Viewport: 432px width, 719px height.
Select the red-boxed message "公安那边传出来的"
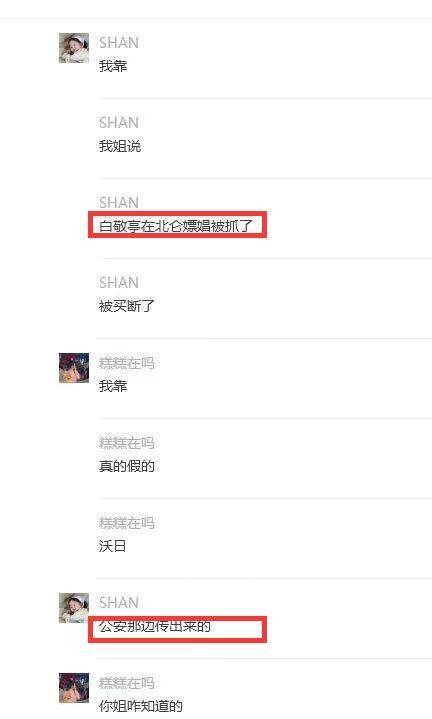tap(155, 626)
